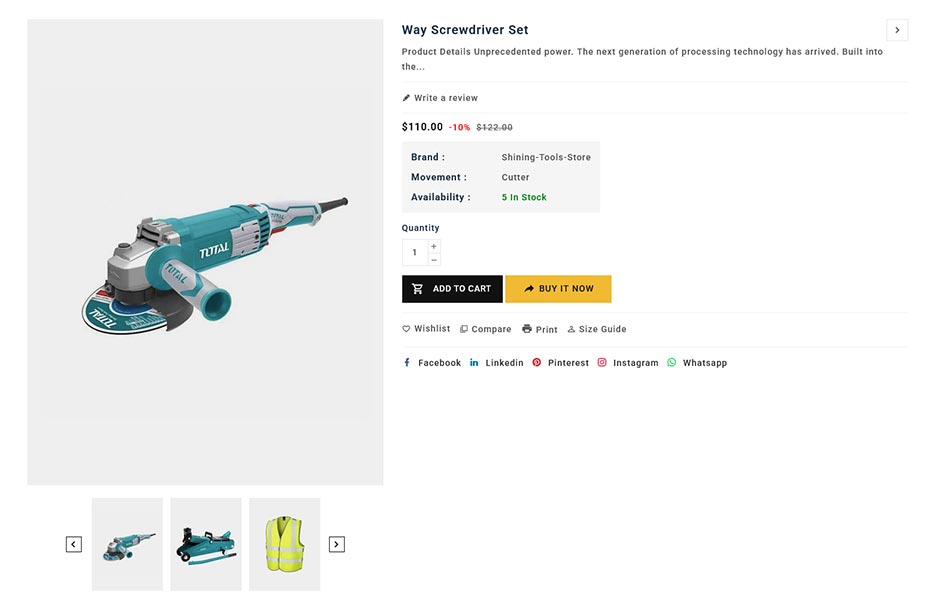
Task: Go to next product arrow
Action: coord(897,30)
